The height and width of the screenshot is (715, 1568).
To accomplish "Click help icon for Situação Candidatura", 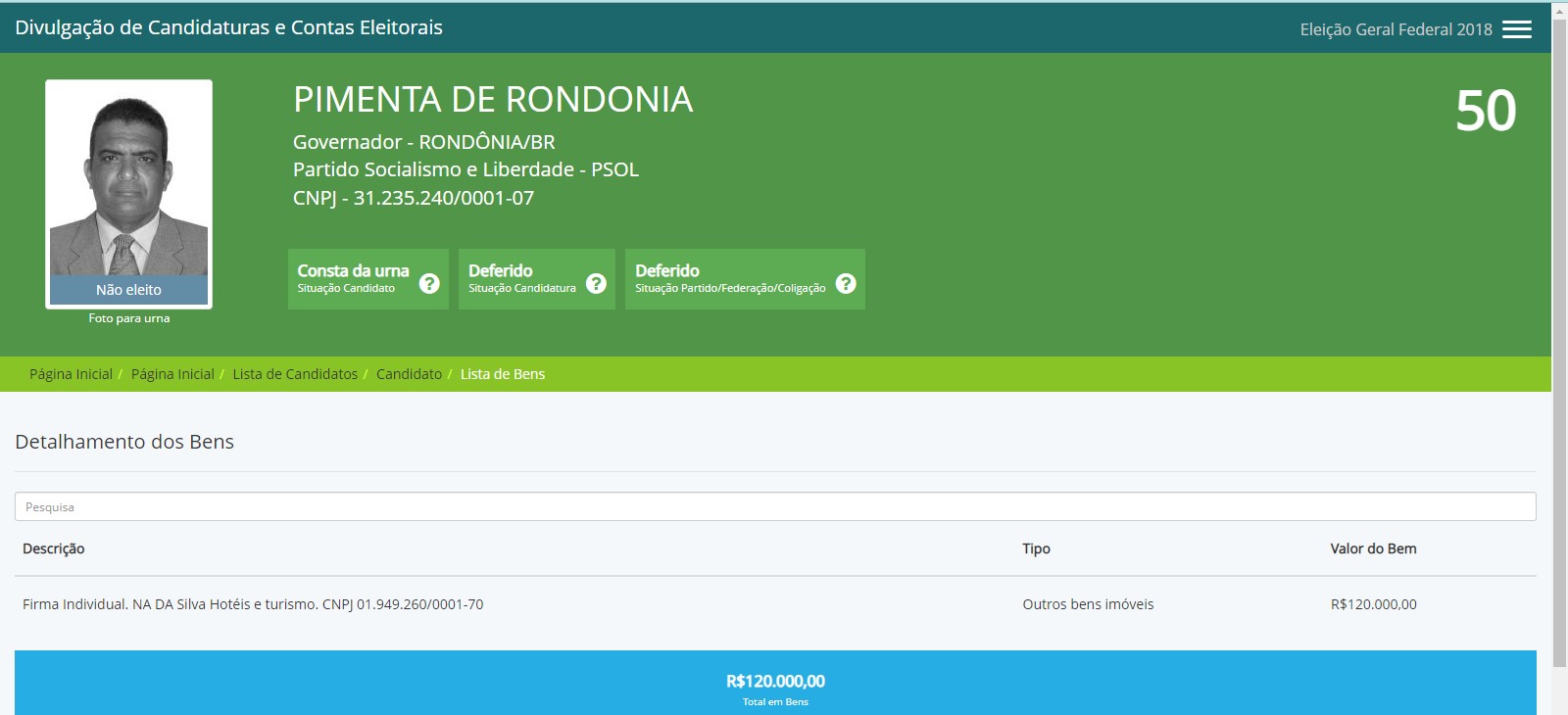I will (x=596, y=283).
